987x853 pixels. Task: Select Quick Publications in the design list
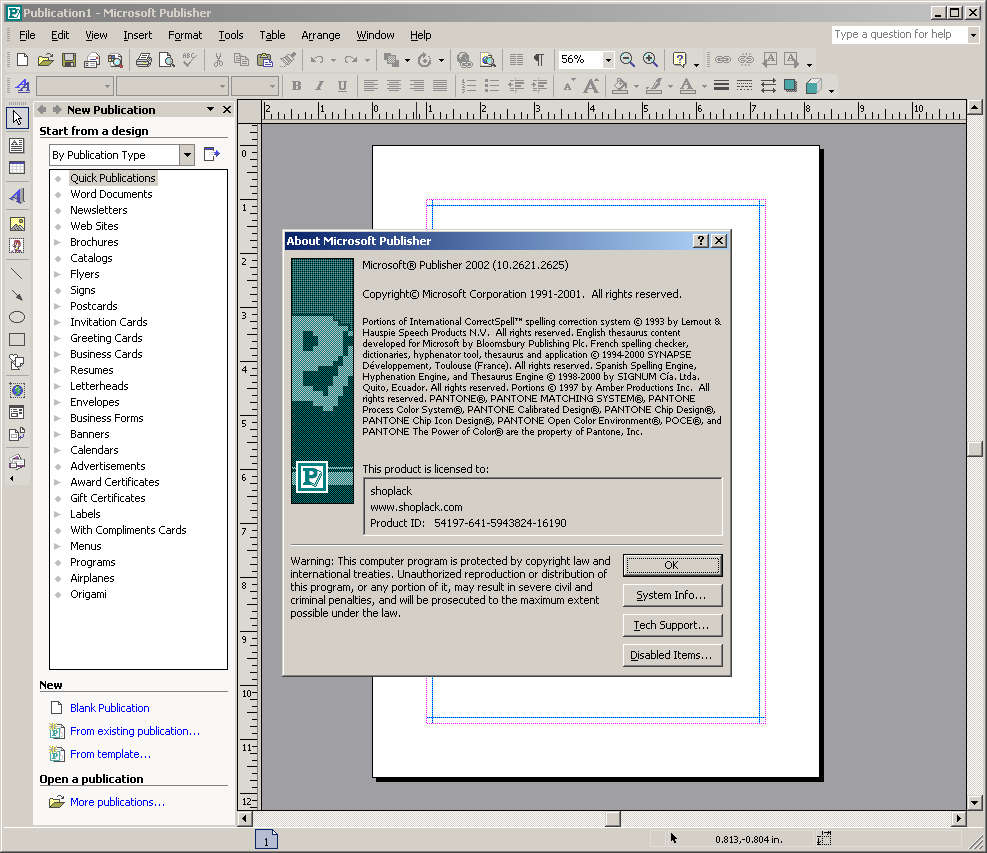tap(113, 178)
